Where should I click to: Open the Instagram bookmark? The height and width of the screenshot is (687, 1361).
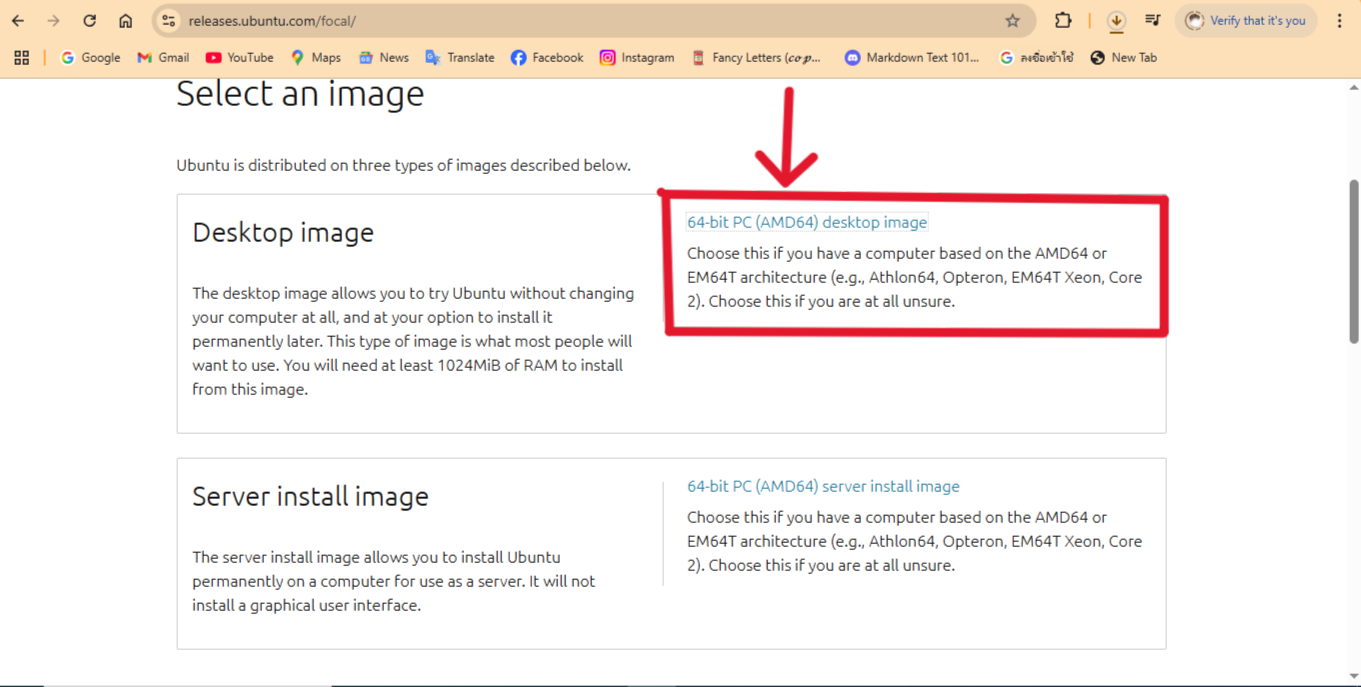pos(637,58)
